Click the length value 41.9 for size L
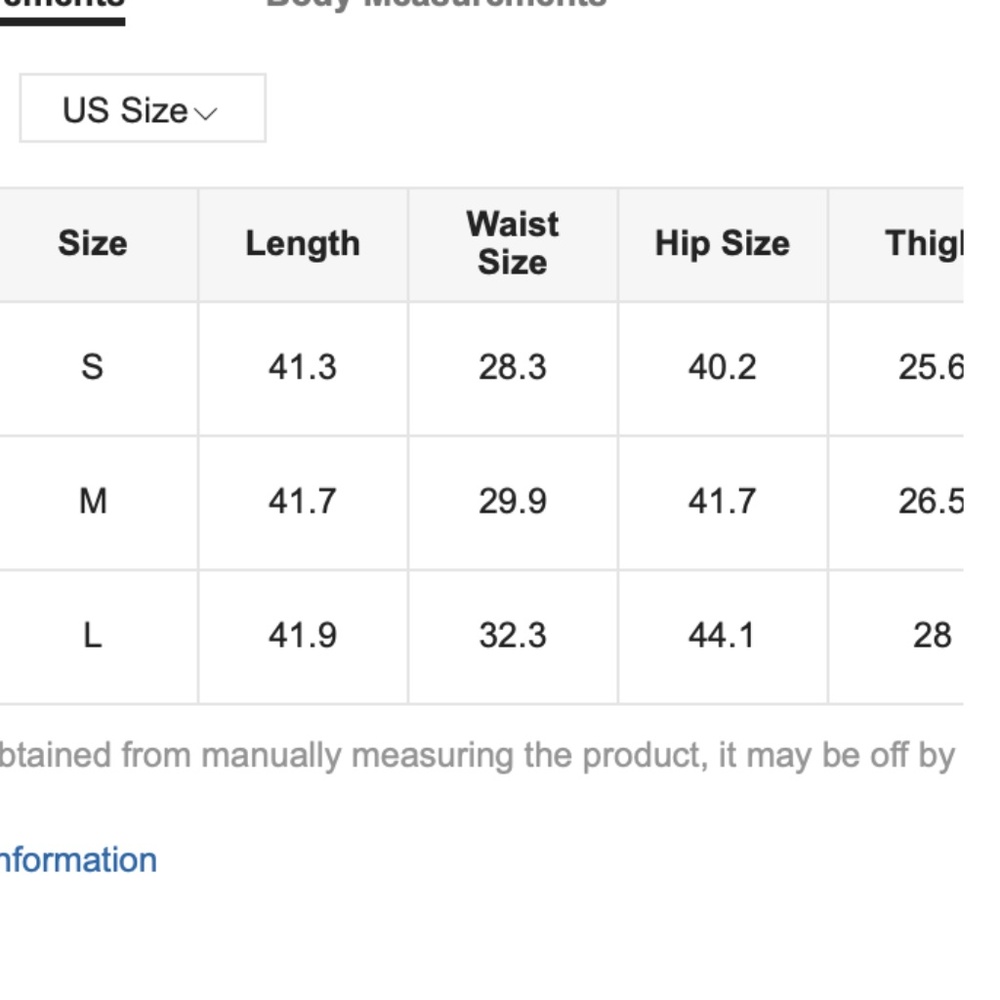The height and width of the screenshot is (1000, 1000). [x=302, y=635]
